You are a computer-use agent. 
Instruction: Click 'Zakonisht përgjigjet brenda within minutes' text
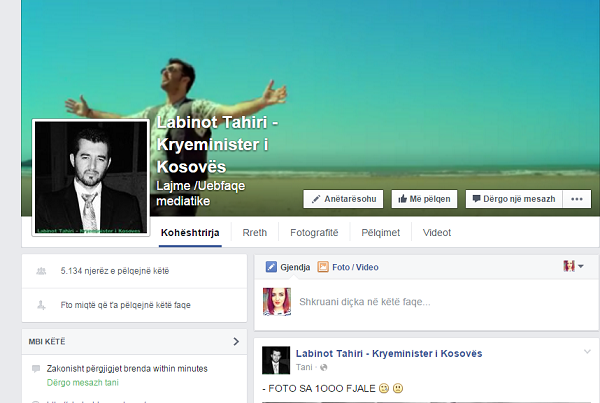127,369
